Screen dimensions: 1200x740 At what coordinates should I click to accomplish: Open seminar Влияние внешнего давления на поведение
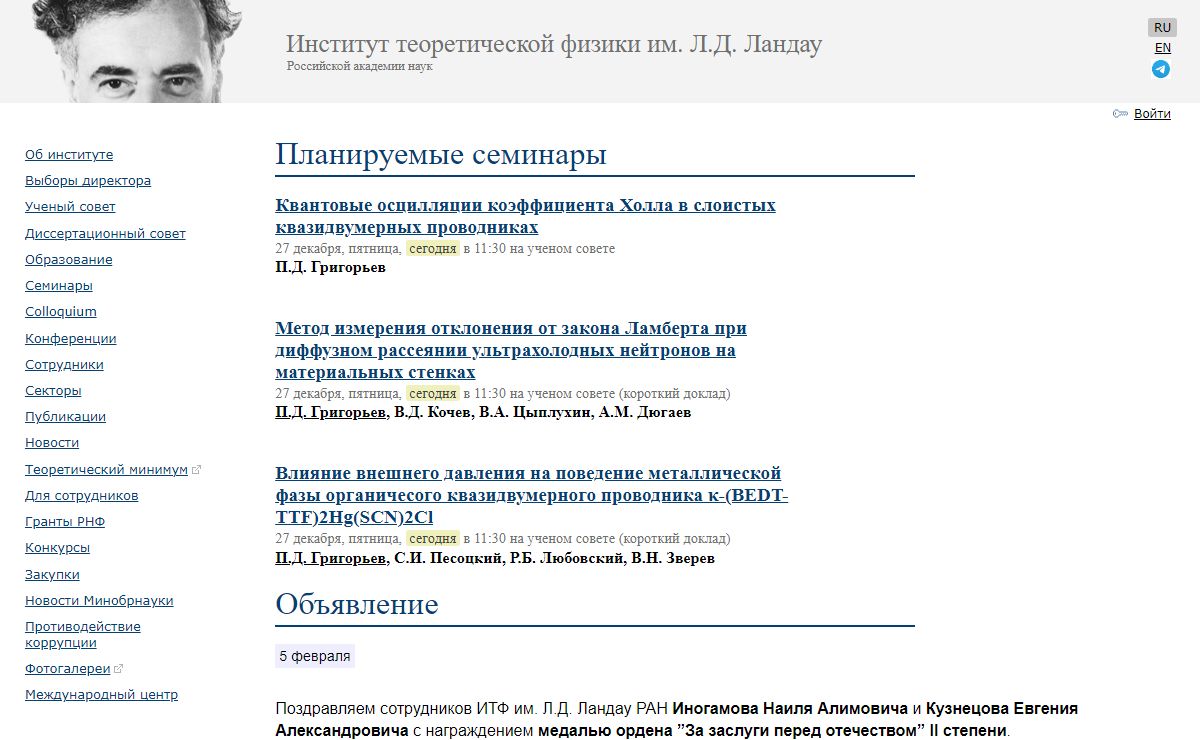(531, 494)
